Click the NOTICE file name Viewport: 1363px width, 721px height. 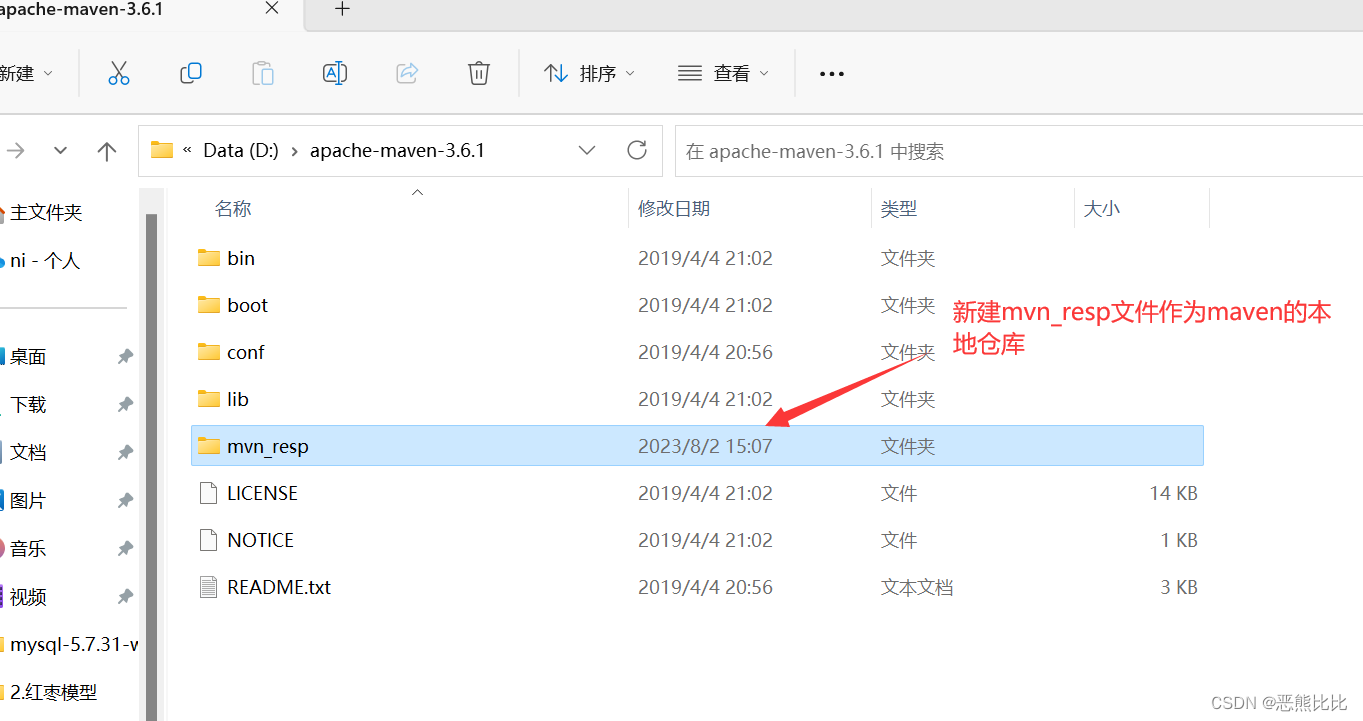coord(261,540)
